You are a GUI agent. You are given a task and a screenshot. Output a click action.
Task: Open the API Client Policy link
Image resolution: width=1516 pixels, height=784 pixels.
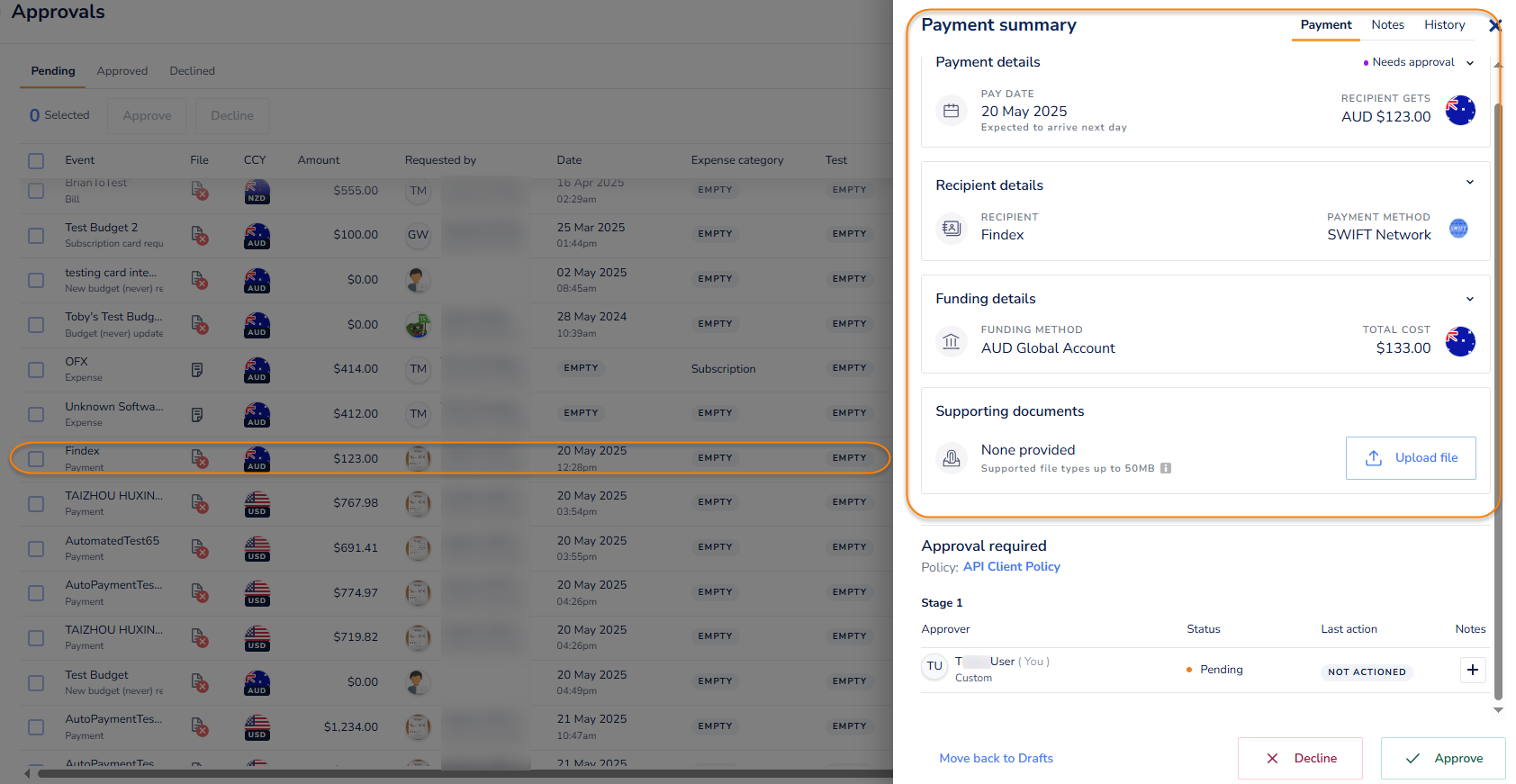(1011, 567)
